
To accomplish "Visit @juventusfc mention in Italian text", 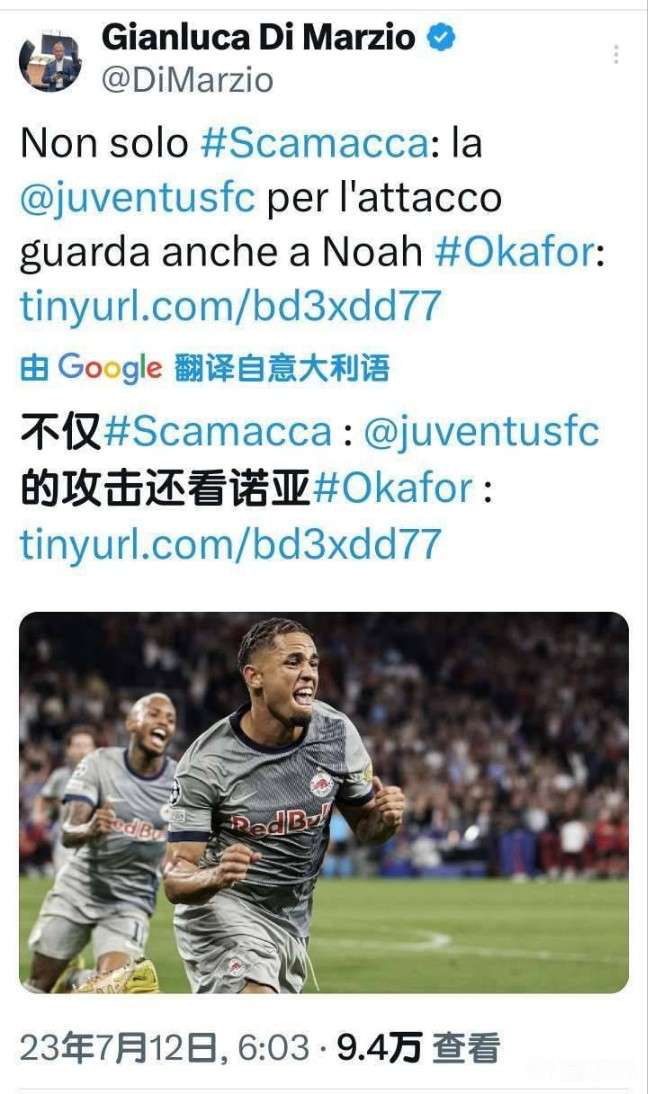I will tap(137, 198).
